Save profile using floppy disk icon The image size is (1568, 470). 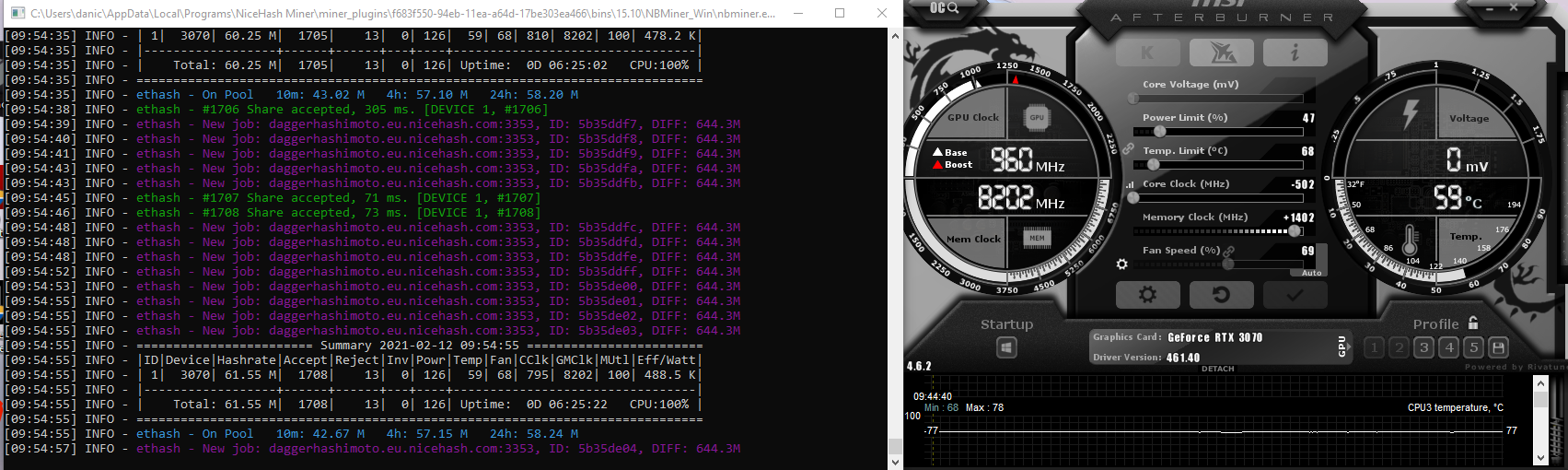tap(1498, 347)
